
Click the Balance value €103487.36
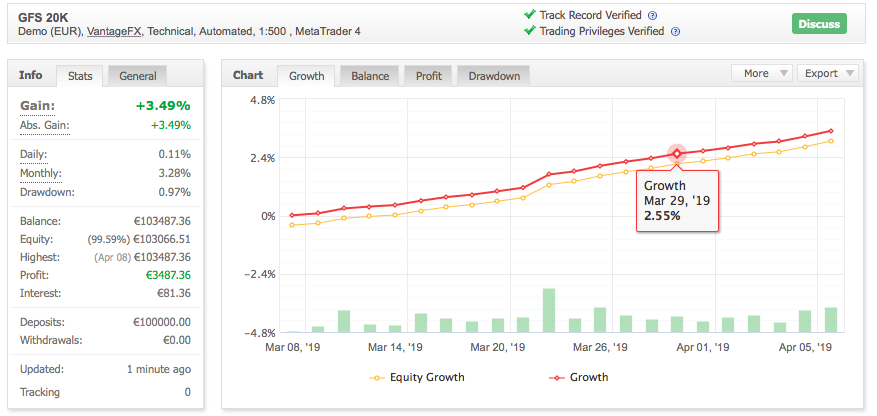pyautogui.click(x=162, y=221)
